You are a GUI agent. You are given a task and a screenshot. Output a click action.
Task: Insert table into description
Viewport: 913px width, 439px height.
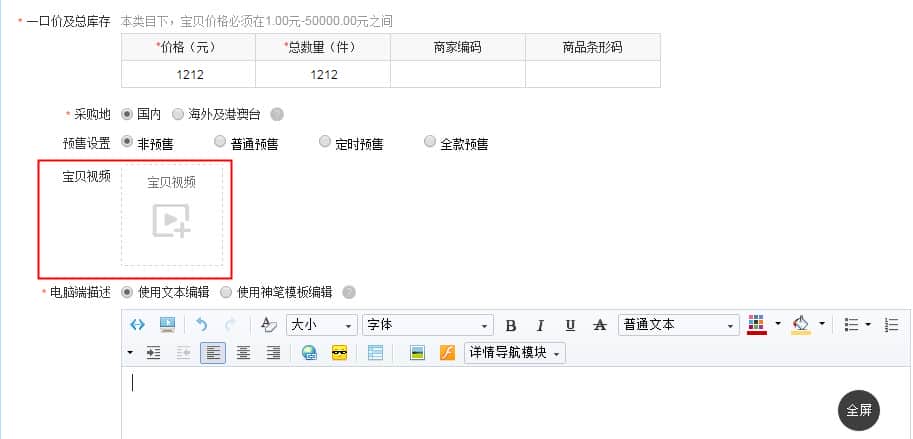376,353
